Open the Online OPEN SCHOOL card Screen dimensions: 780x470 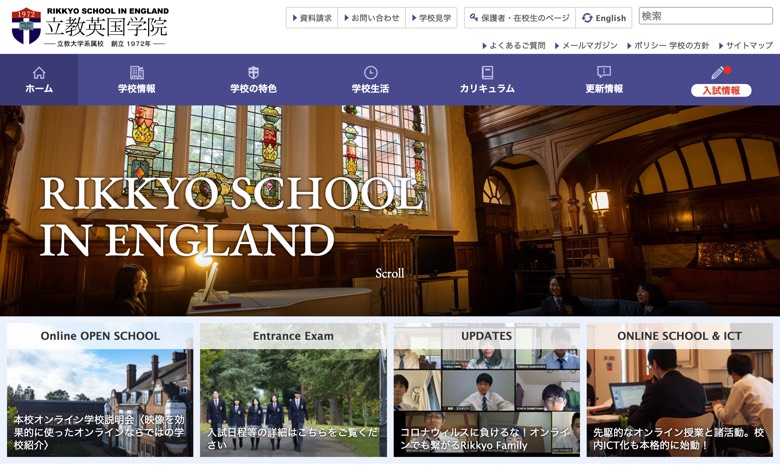[x=100, y=390]
